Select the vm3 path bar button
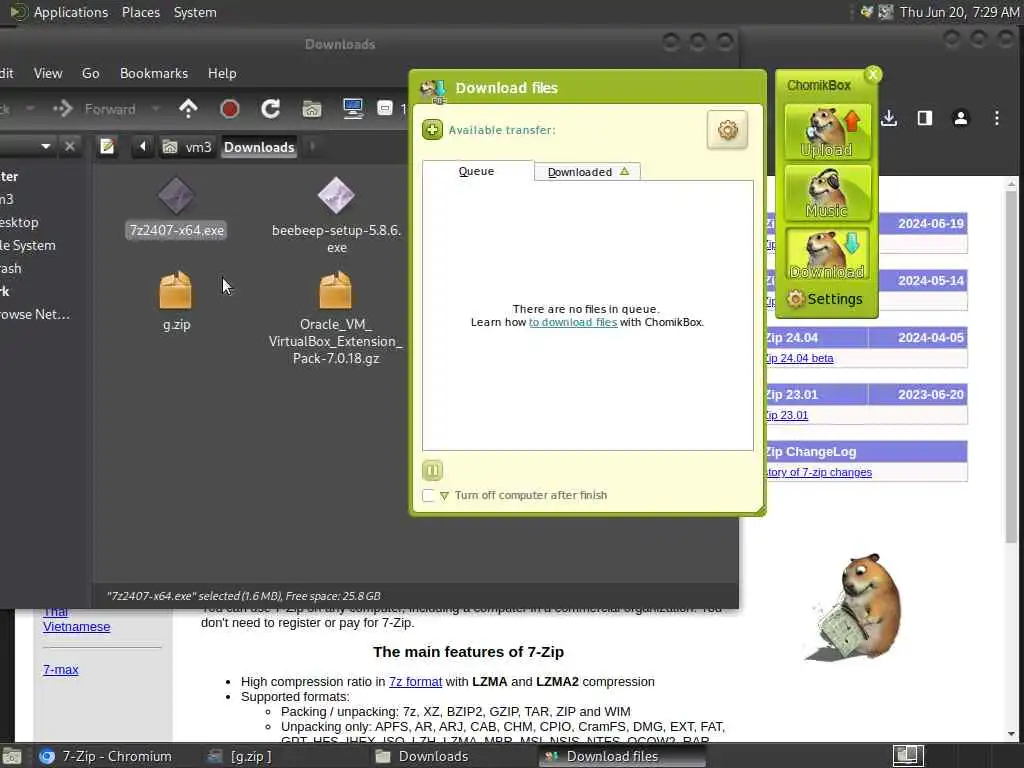1024x768 pixels. click(187, 147)
